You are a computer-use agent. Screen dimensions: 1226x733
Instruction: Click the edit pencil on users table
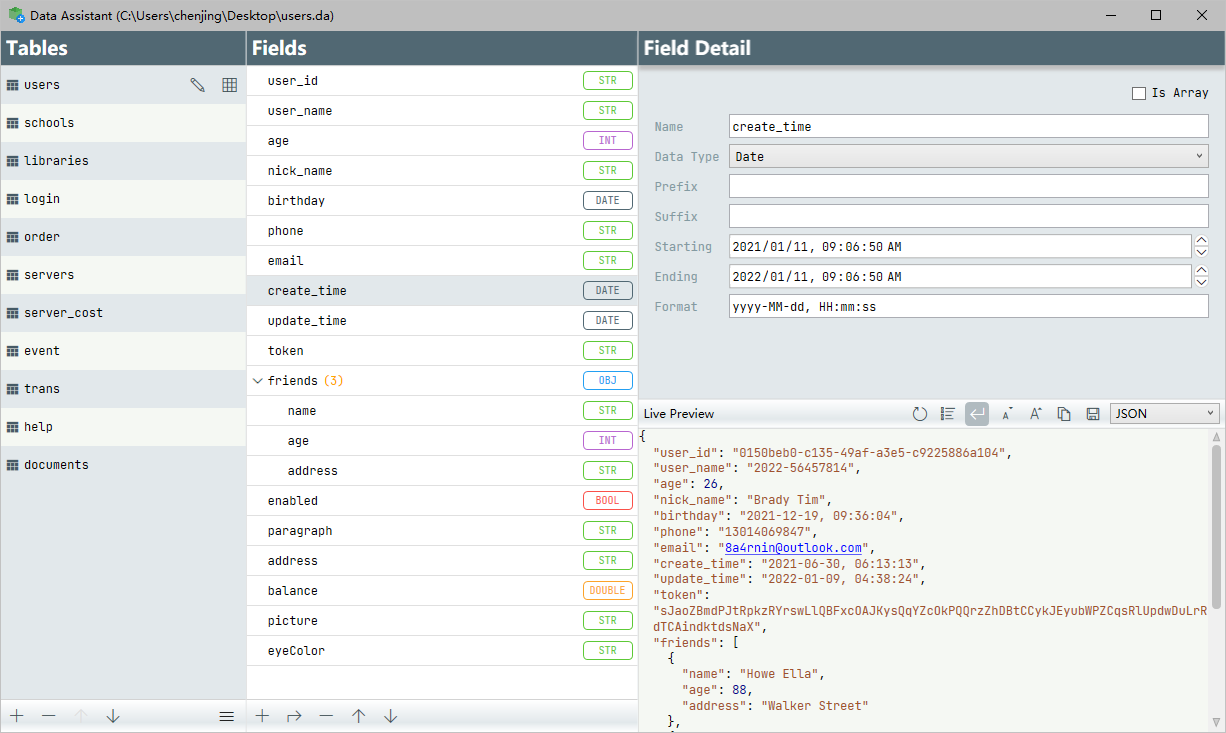[198, 85]
